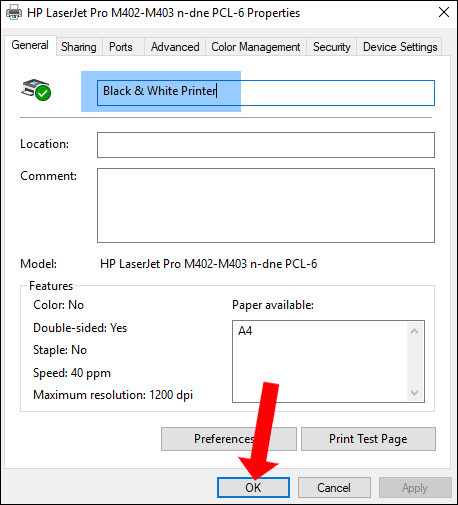Open the Security tab
This screenshot has width=458, height=505.
pyautogui.click(x=332, y=47)
